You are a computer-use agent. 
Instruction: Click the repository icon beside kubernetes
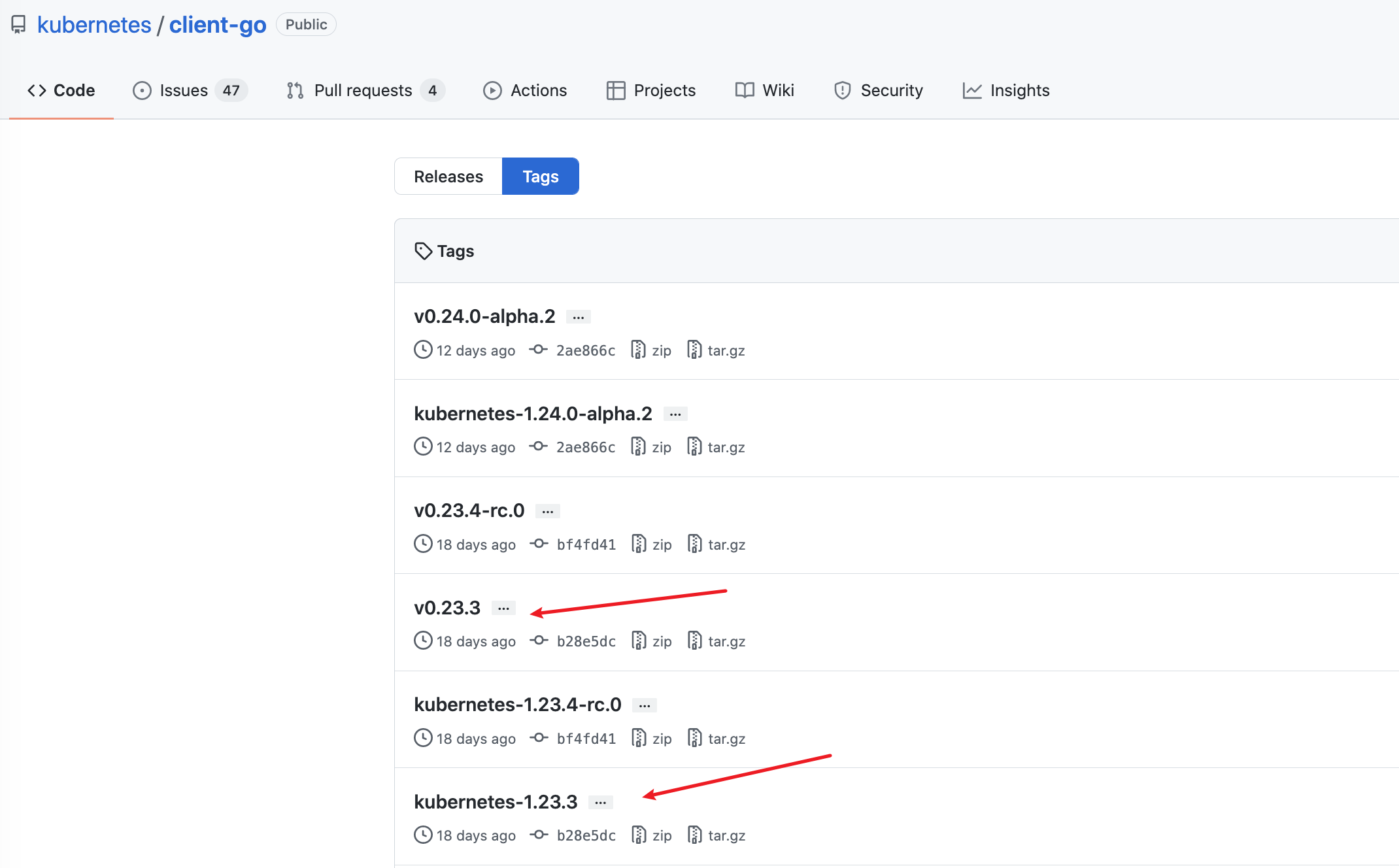pos(18,25)
